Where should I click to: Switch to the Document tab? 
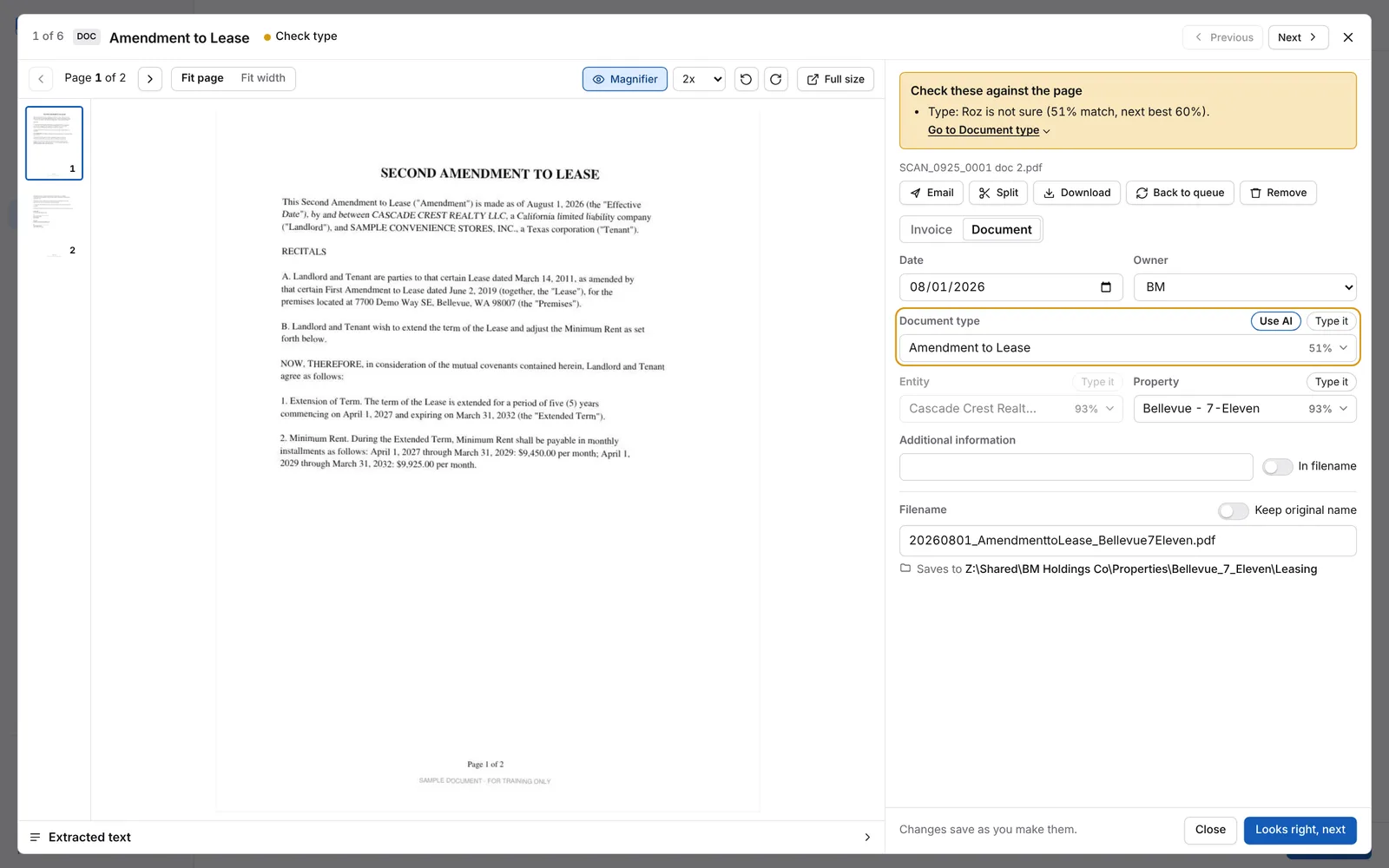click(x=1002, y=230)
